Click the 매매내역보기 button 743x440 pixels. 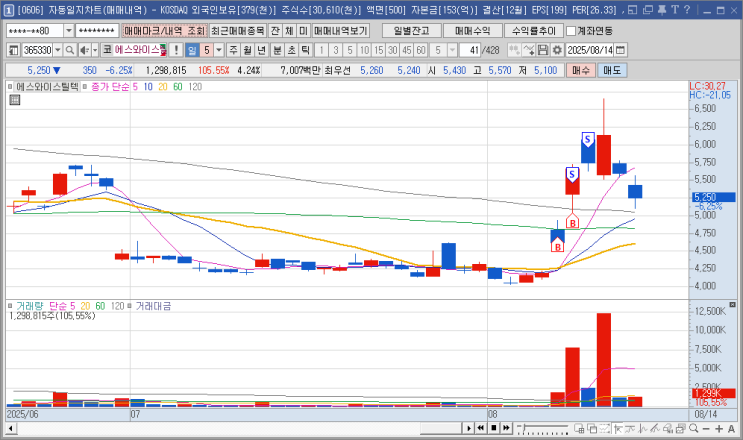pos(341,31)
